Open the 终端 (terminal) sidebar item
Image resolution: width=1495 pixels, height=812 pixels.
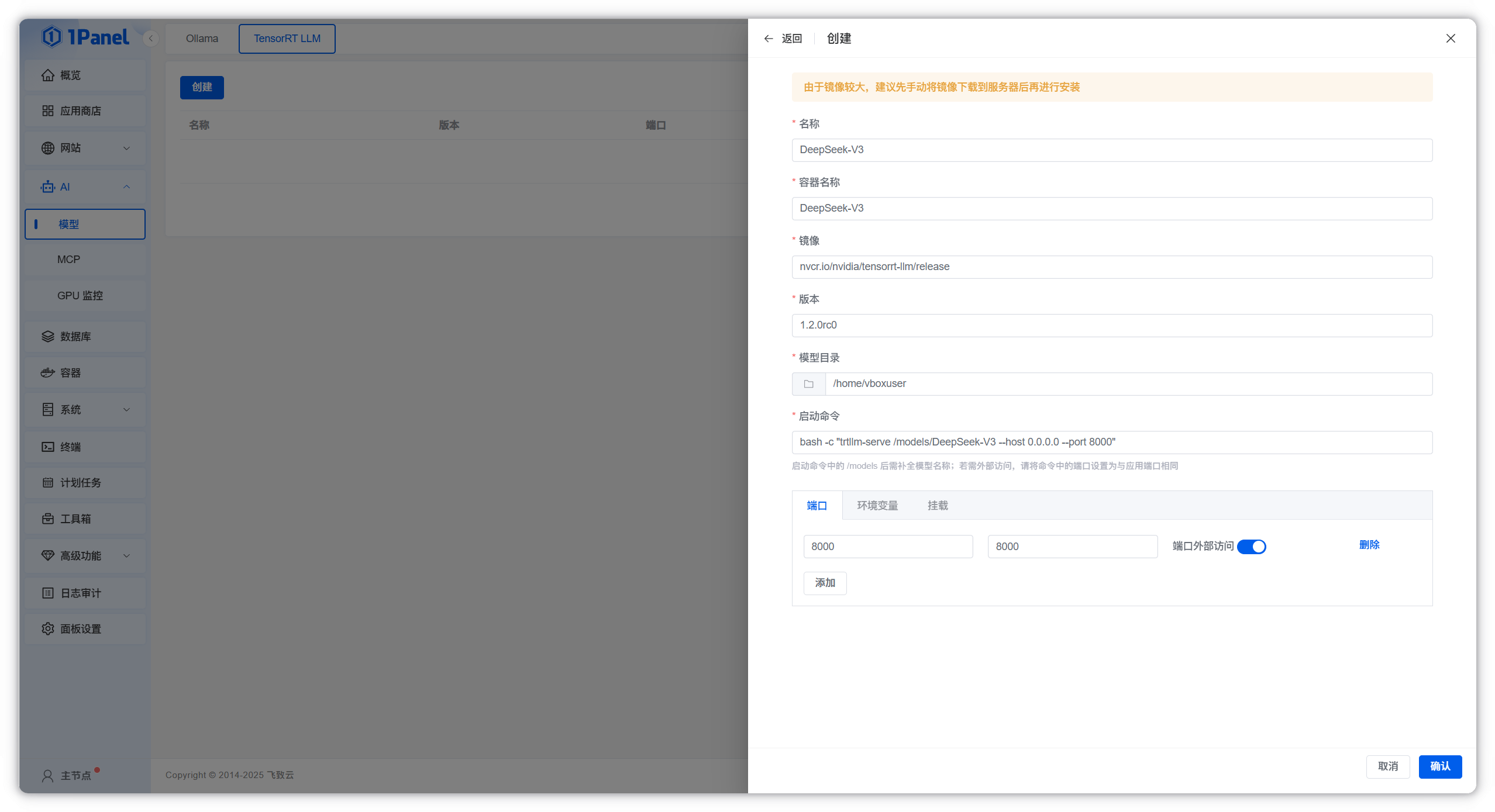pyautogui.click(x=70, y=447)
